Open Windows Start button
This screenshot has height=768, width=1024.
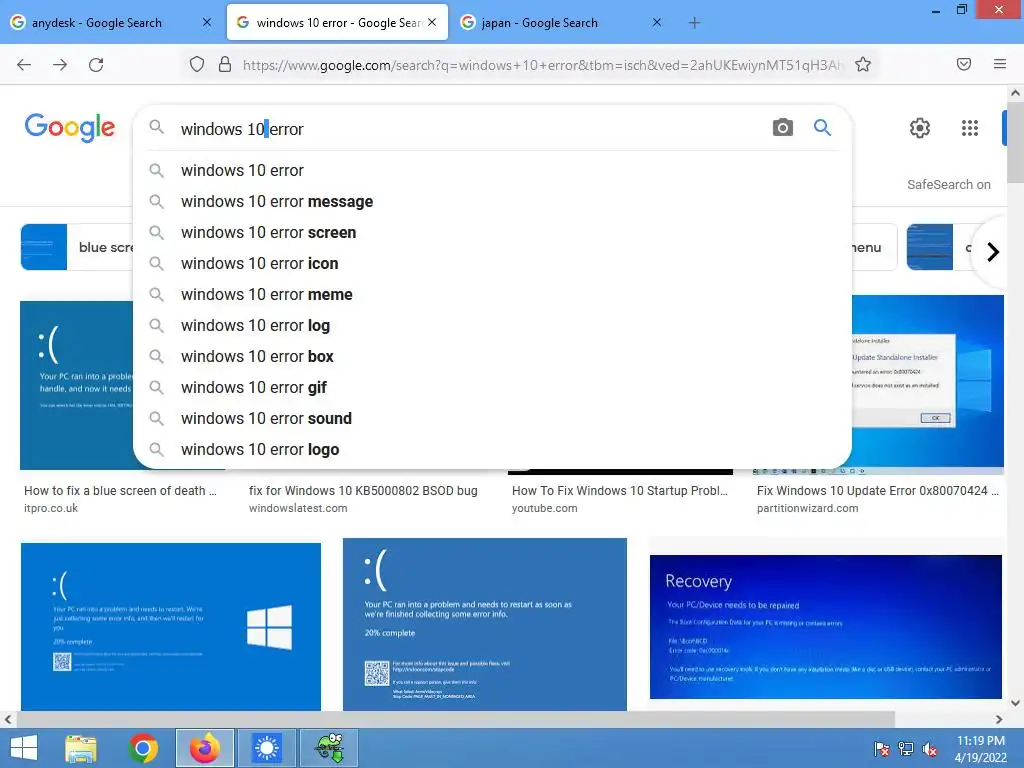pos(24,748)
